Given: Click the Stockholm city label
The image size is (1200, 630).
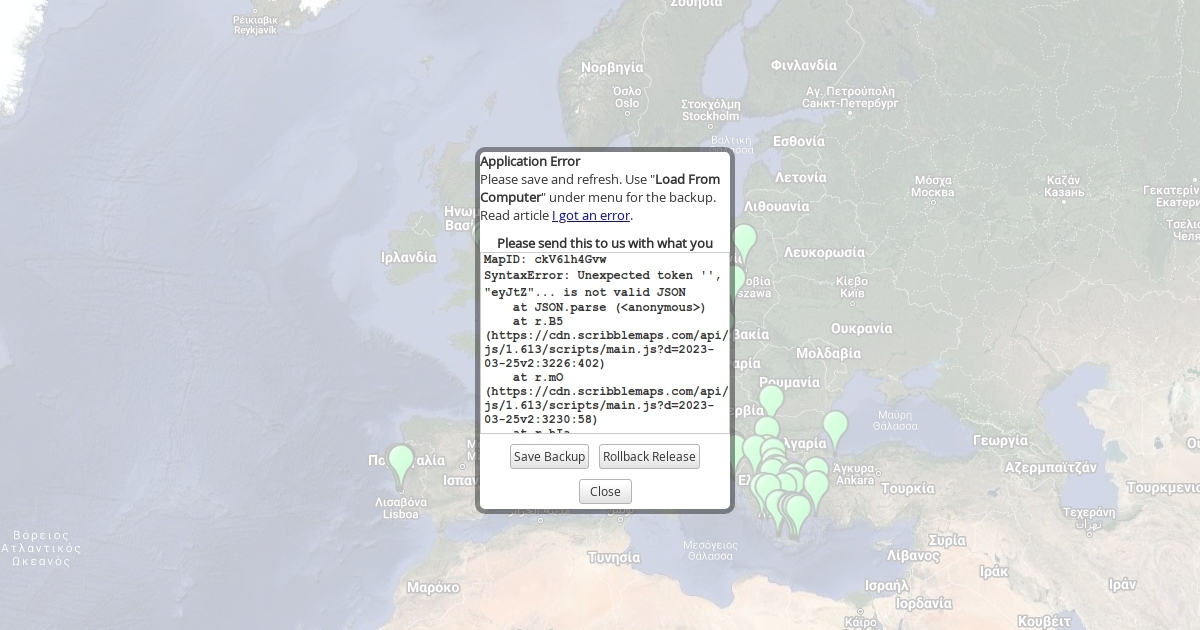Looking at the screenshot, I should pyautogui.click(x=710, y=110).
